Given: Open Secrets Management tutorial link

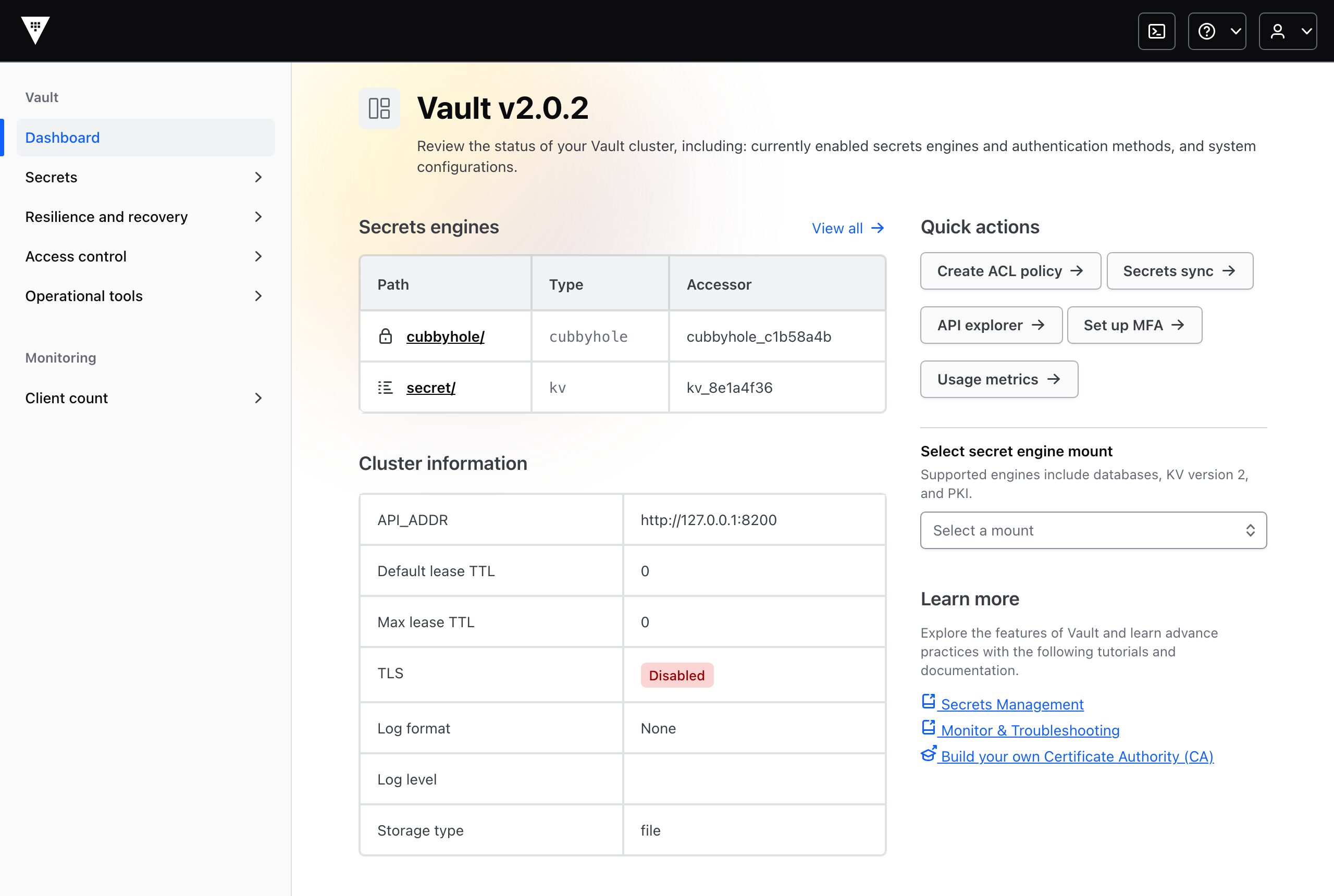Looking at the screenshot, I should [1011, 705].
